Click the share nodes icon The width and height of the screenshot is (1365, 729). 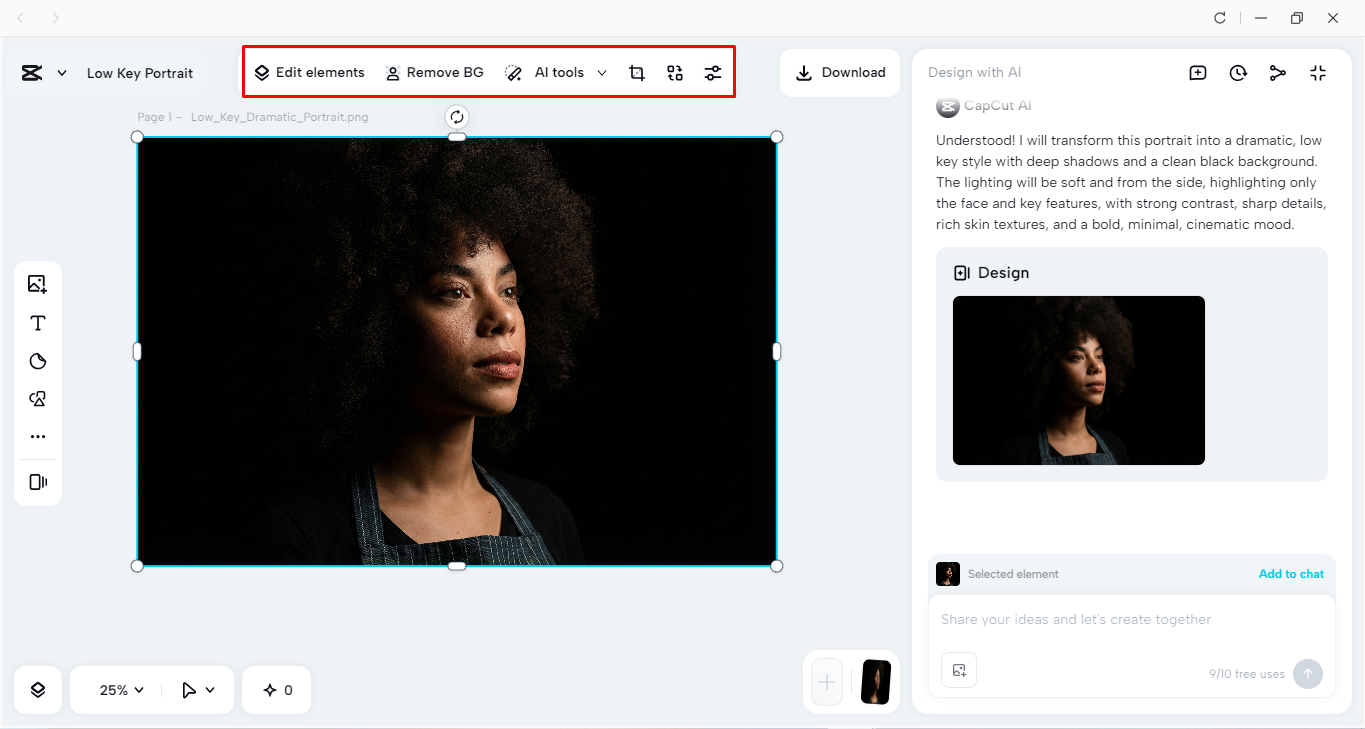coord(1278,72)
